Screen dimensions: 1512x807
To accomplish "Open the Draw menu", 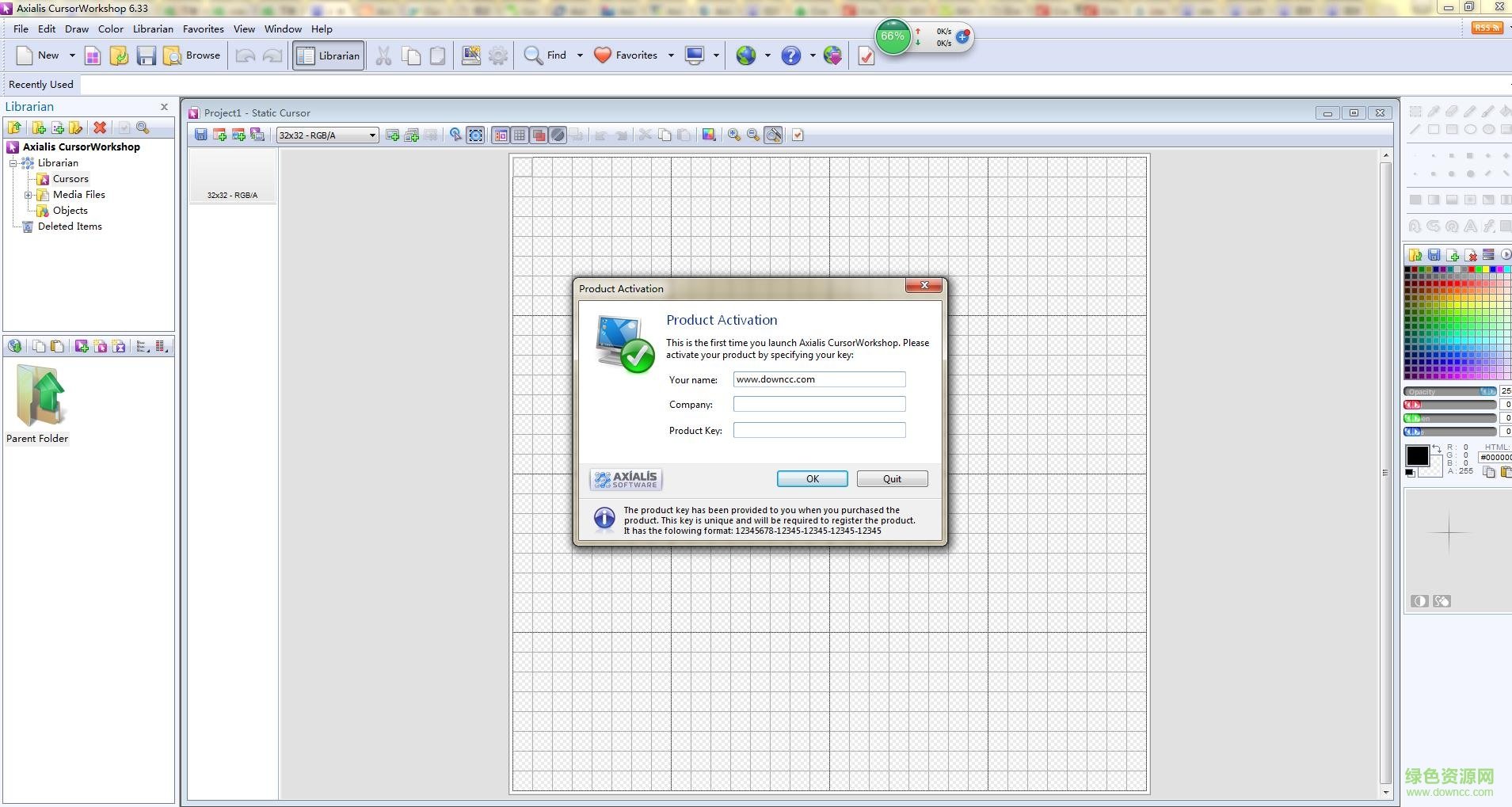I will tap(77, 29).
